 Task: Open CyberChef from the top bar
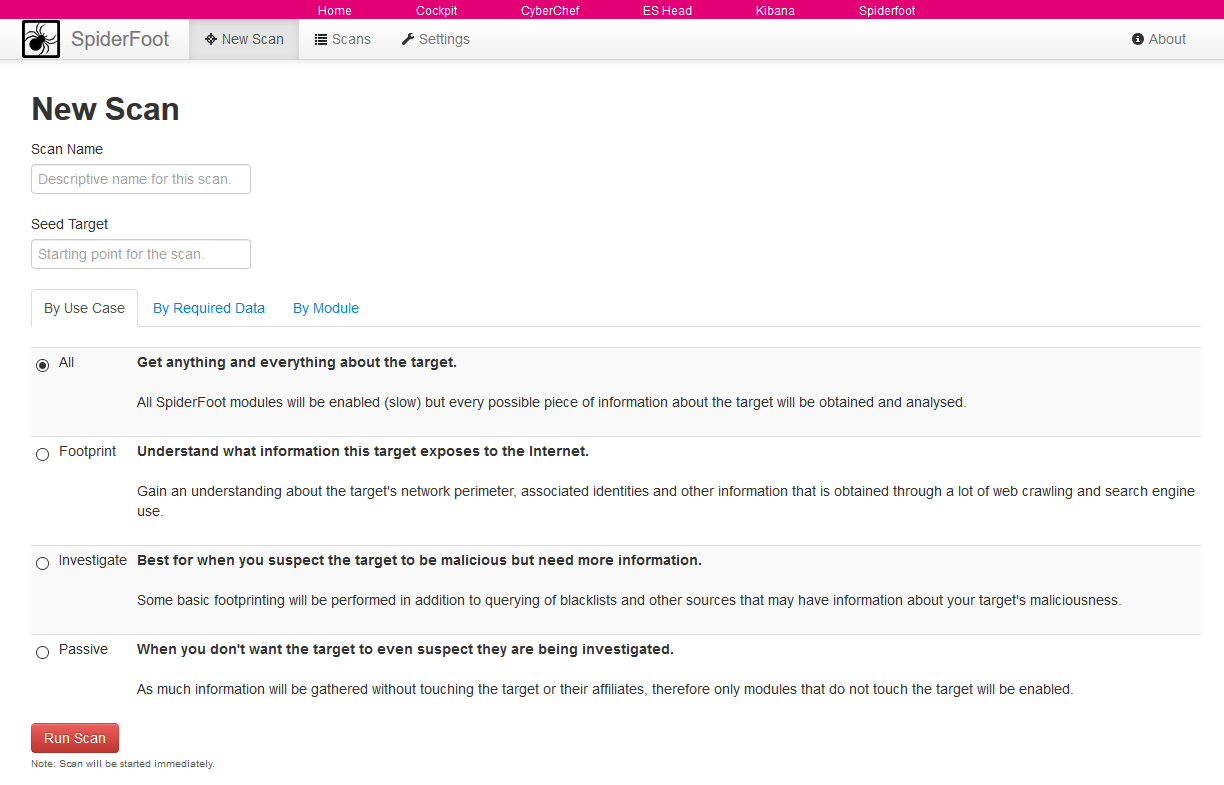click(x=550, y=11)
